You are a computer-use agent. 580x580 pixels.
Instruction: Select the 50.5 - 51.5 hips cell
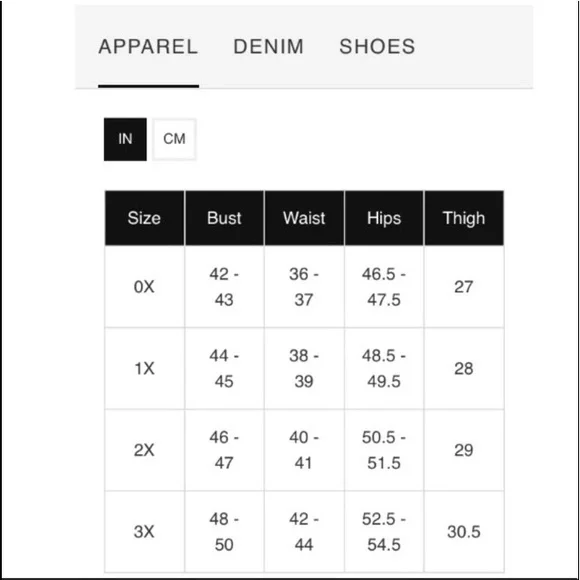(x=384, y=450)
